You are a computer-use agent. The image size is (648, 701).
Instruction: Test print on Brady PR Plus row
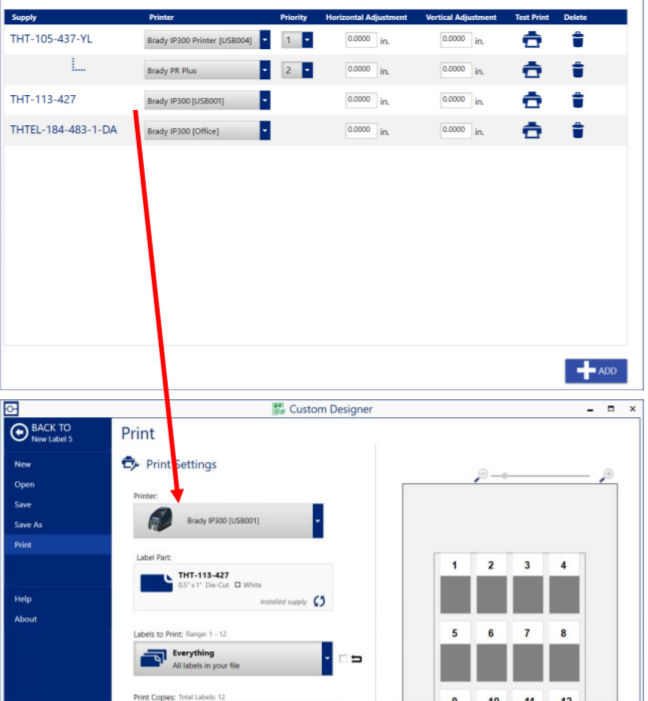(532, 70)
